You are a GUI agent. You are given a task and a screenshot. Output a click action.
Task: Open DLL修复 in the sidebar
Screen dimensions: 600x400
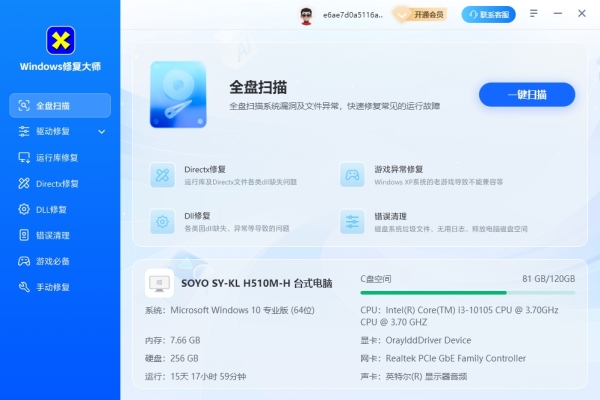(60, 209)
